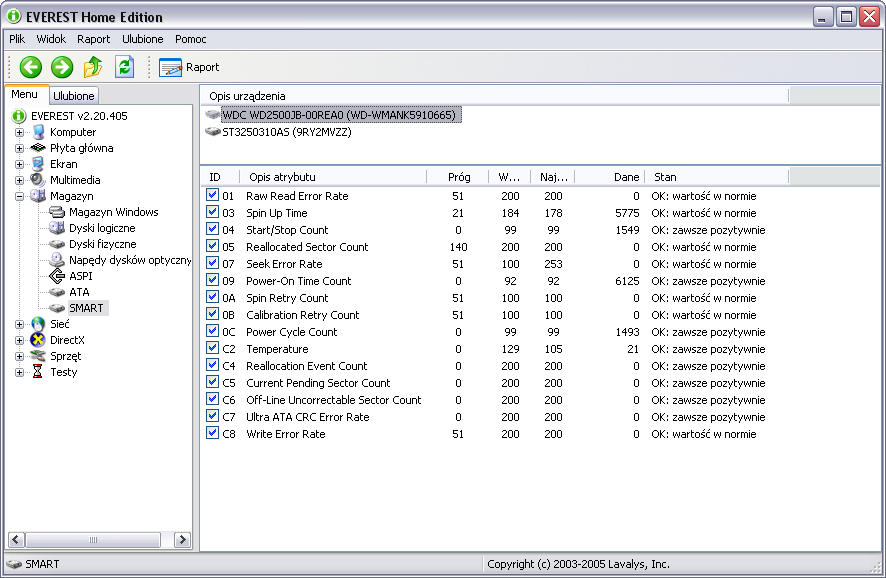Image resolution: width=886 pixels, height=578 pixels.
Task: Collapse the Magazyn tree node
Action: (x=19, y=196)
